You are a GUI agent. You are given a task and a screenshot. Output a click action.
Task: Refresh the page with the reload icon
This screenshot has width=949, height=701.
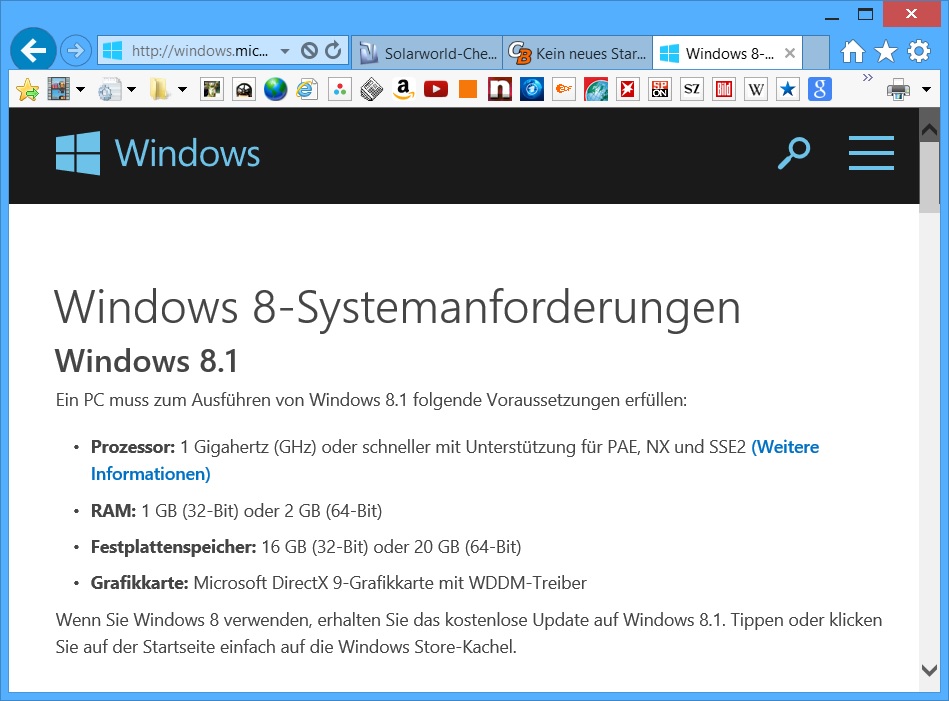(x=333, y=50)
